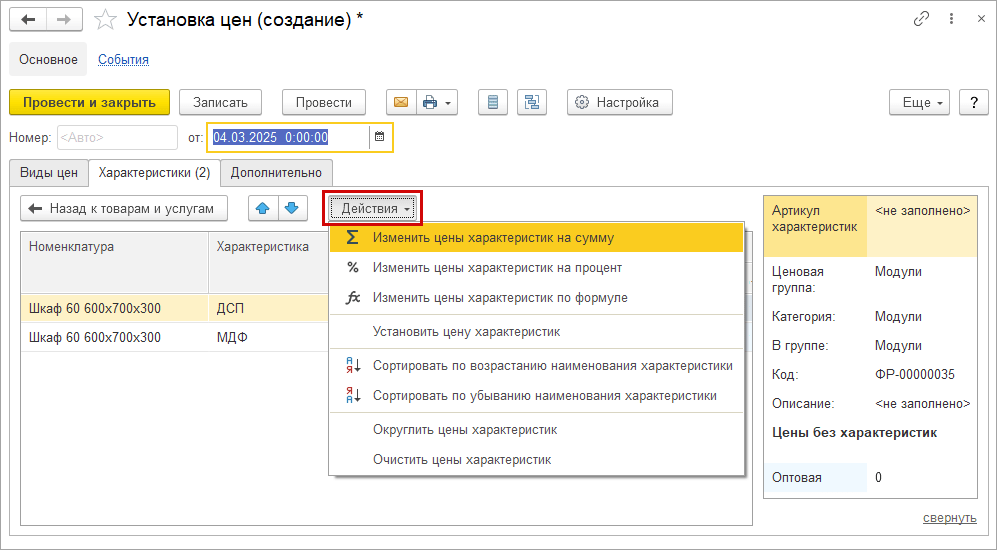Open calendar picker for date field

tap(380, 137)
